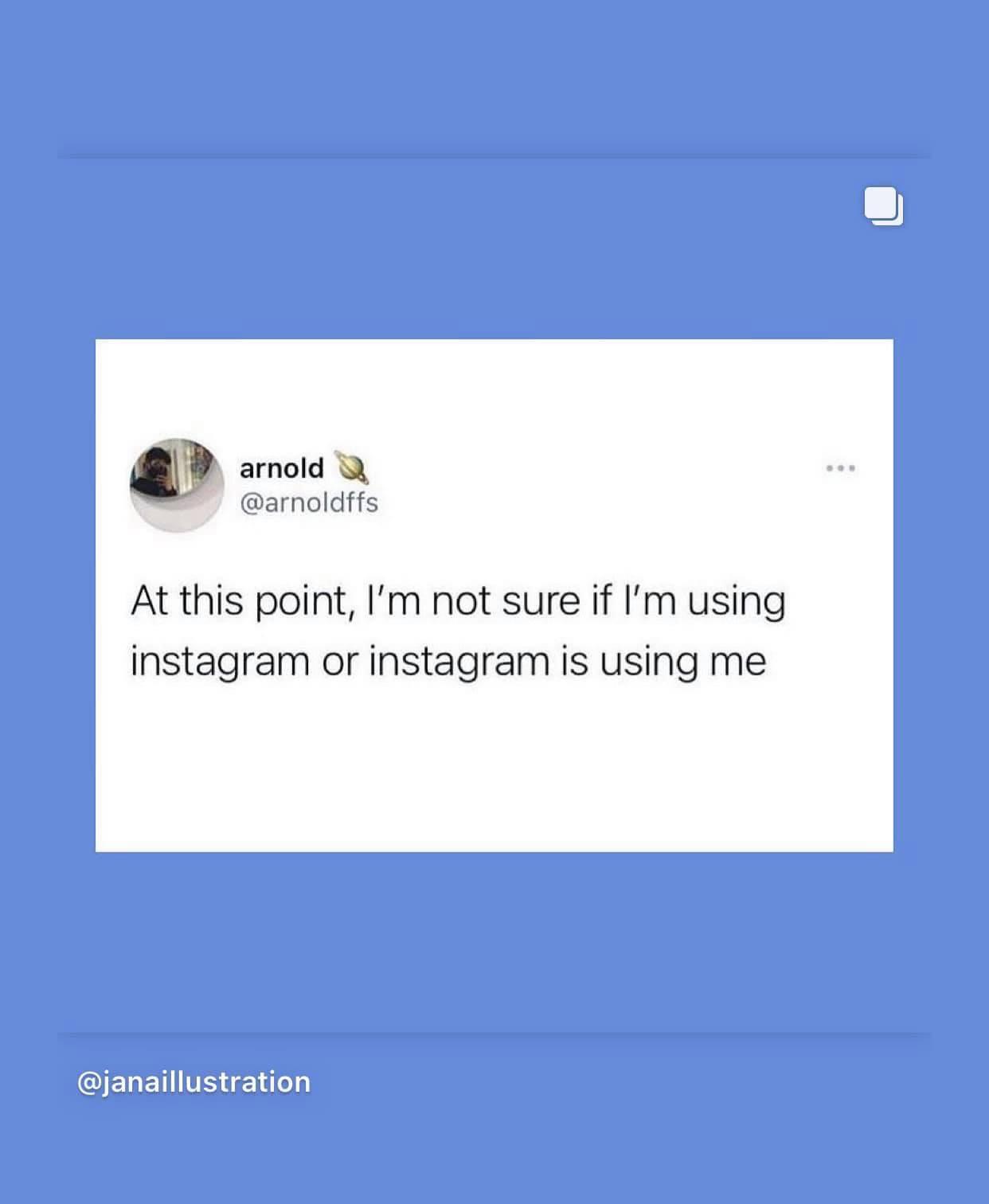The image size is (989, 1204).
Task: Click the blue area below the tweet card
Action: pyautogui.click(x=494, y=940)
